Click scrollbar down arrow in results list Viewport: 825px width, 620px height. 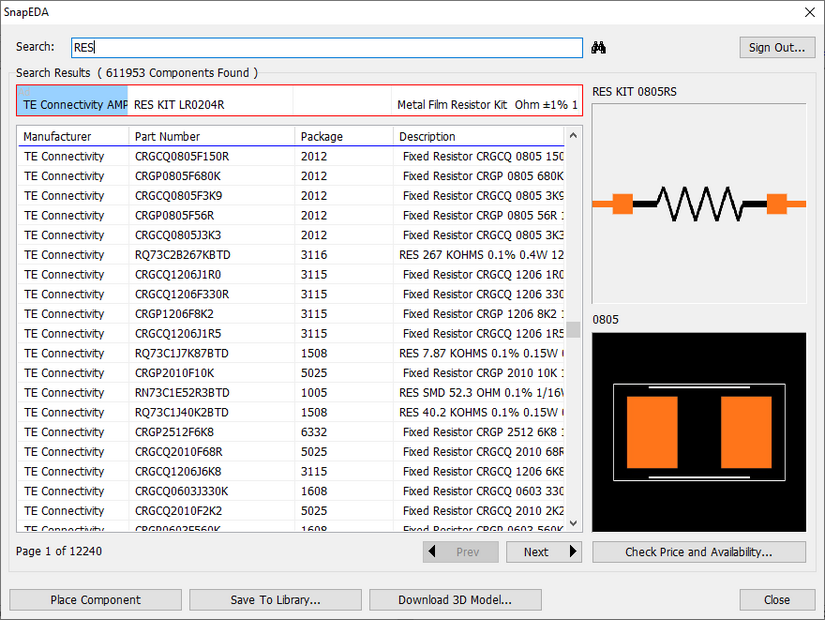pos(573,523)
